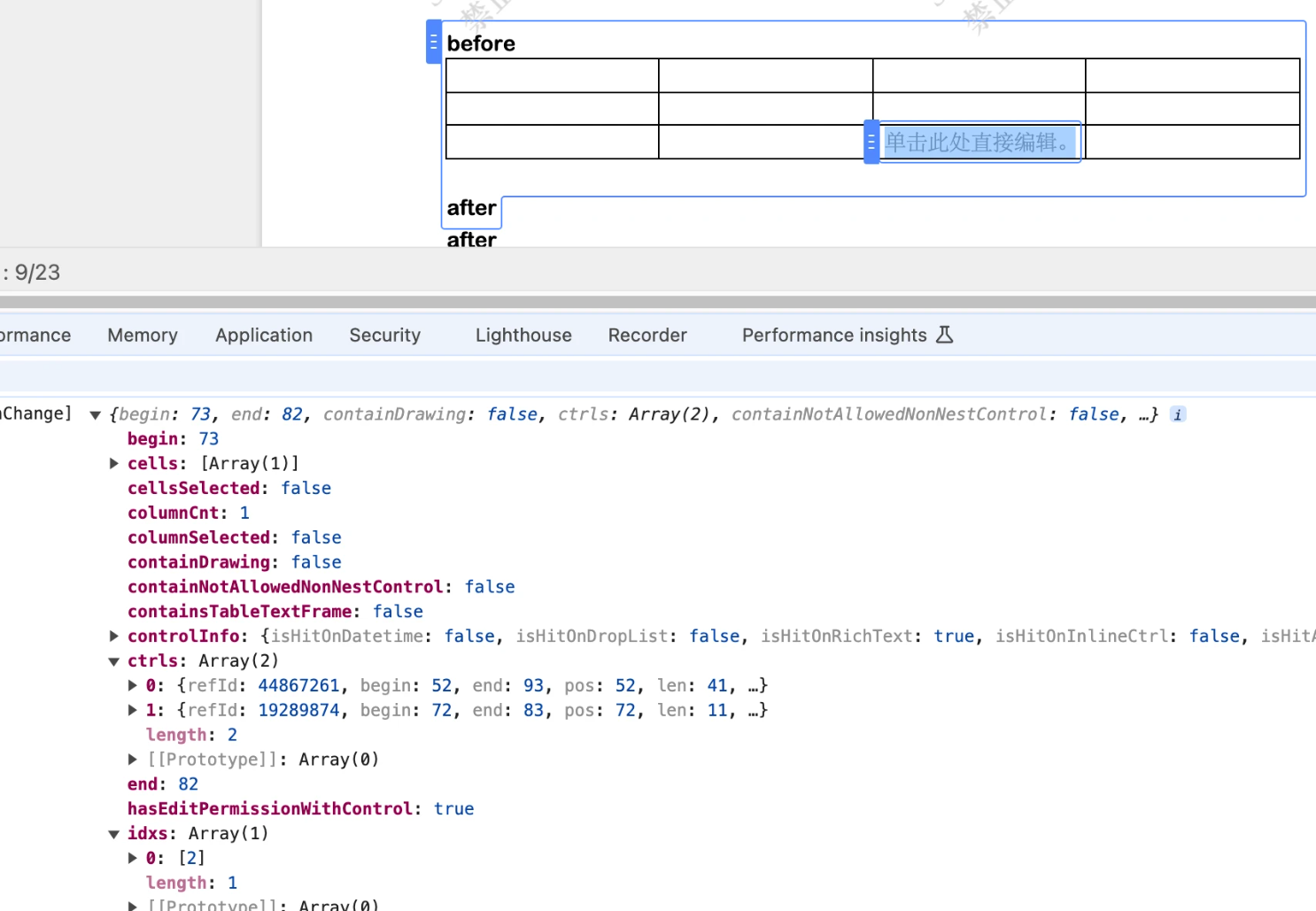Switch to the Security tab
This screenshot has height=911, width=1316.
pyautogui.click(x=384, y=335)
